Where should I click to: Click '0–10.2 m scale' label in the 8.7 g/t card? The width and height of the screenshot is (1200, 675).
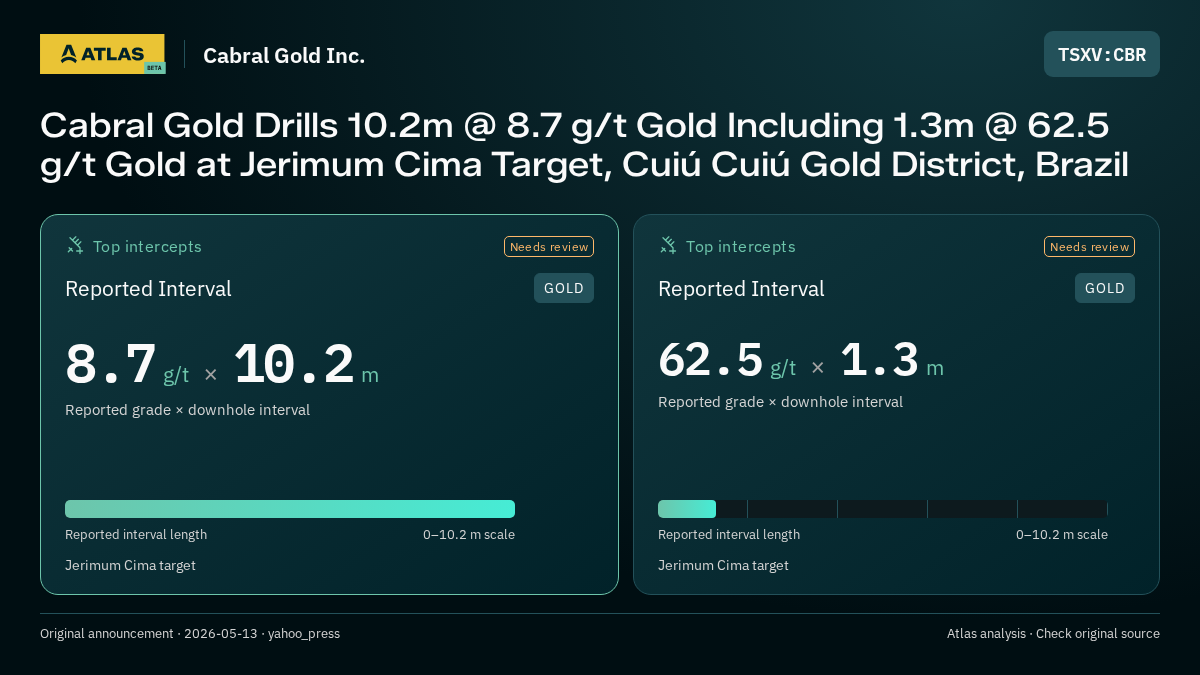469,535
